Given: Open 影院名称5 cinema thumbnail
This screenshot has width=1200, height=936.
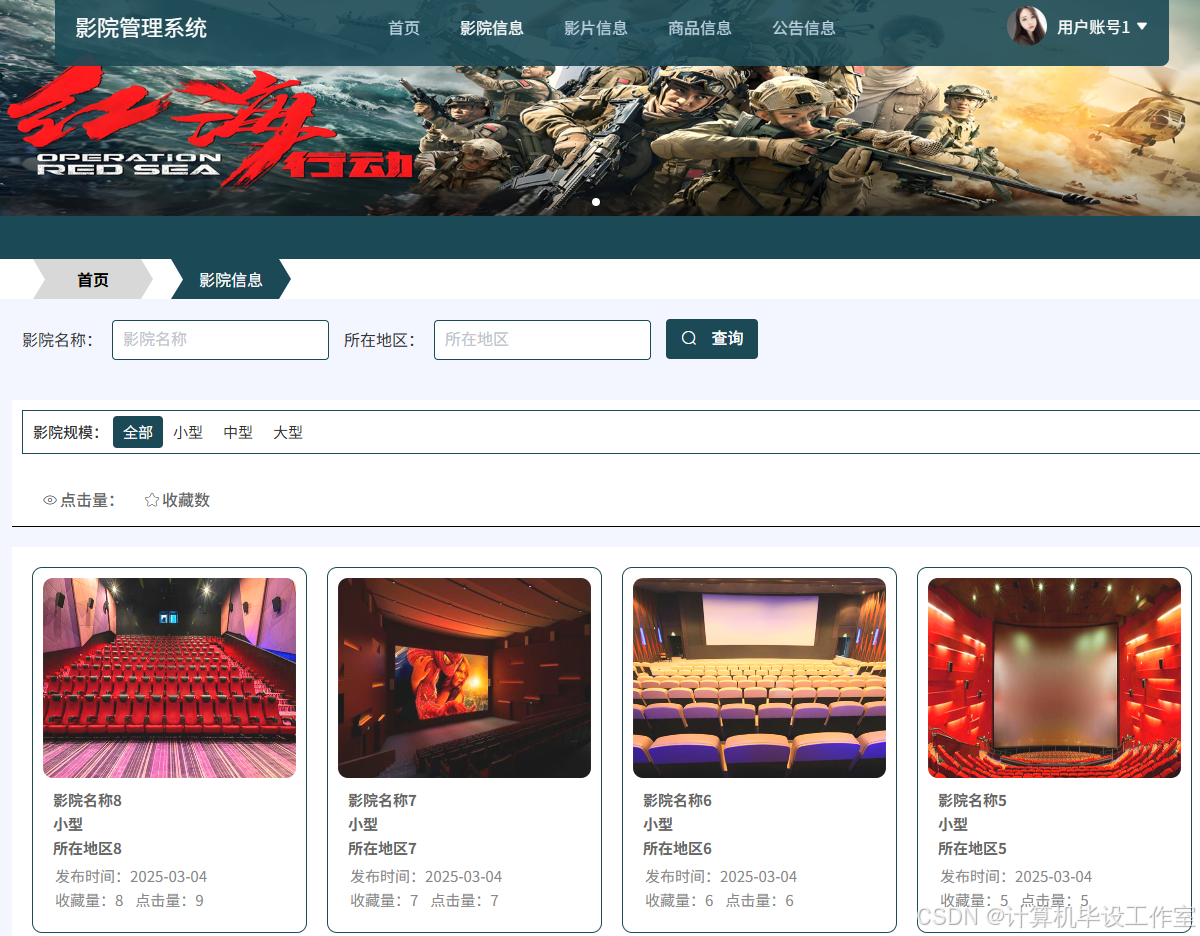Looking at the screenshot, I should click(1054, 678).
